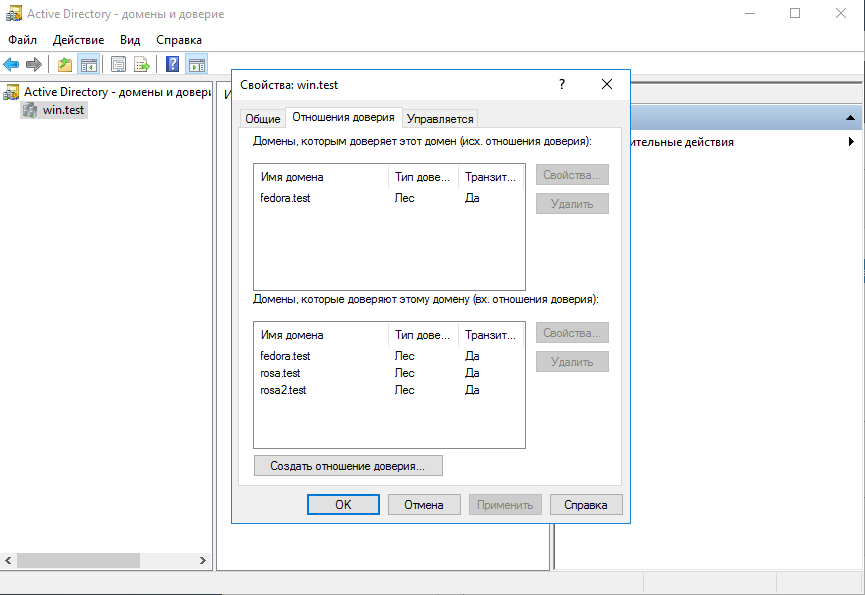Click the right arrow of the horizontal scrollbar
This screenshot has height=595, width=865.
[x=204, y=561]
